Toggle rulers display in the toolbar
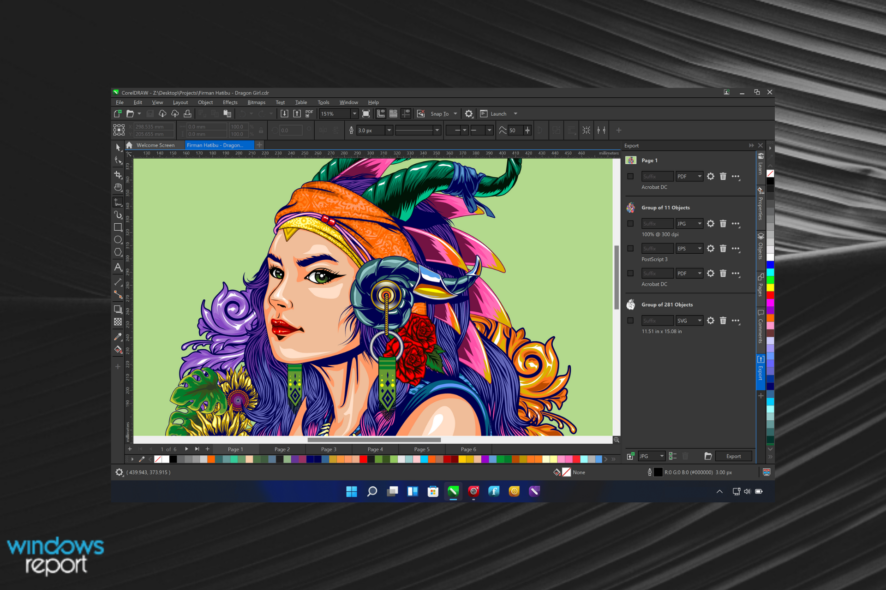This screenshot has height=590, width=886. click(381, 114)
